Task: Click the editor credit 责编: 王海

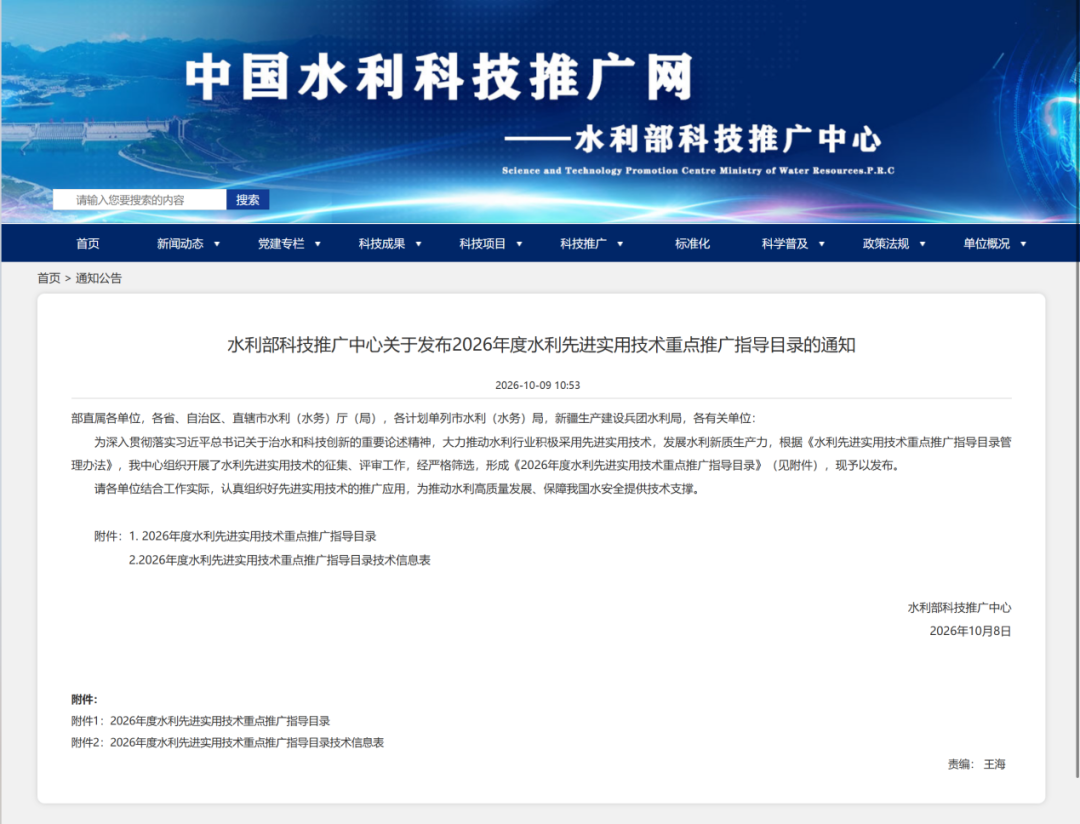Action: point(977,764)
